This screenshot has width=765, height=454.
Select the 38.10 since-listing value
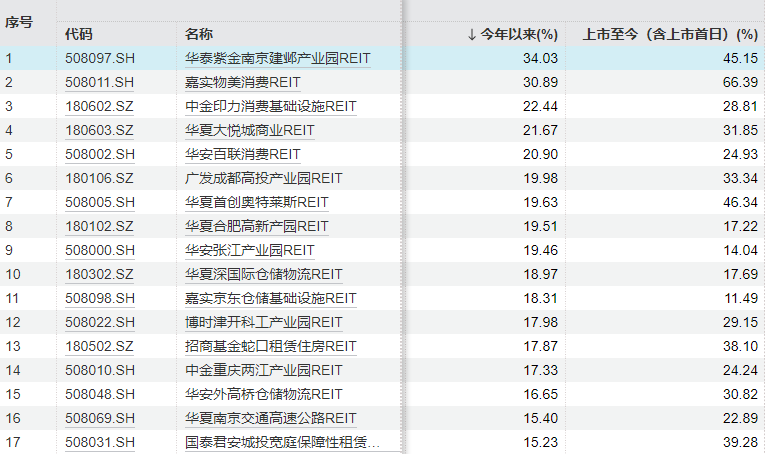[x=740, y=346]
